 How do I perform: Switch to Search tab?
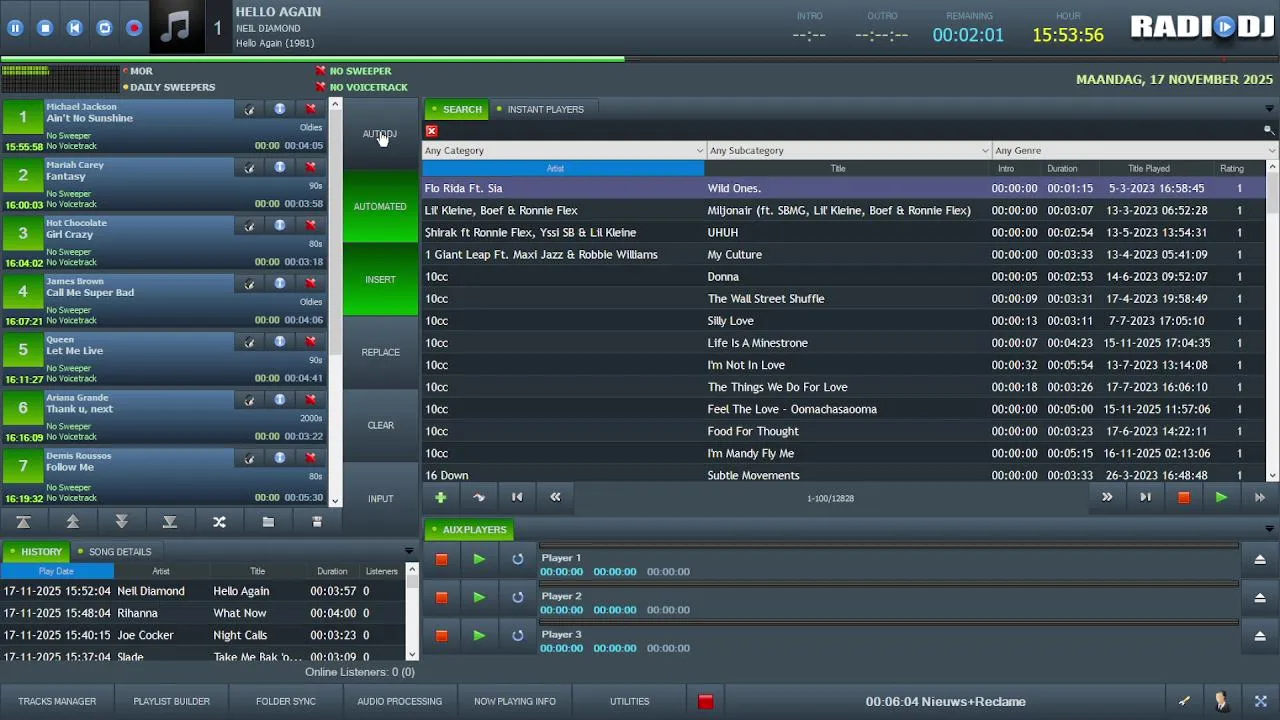click(456, 109)
